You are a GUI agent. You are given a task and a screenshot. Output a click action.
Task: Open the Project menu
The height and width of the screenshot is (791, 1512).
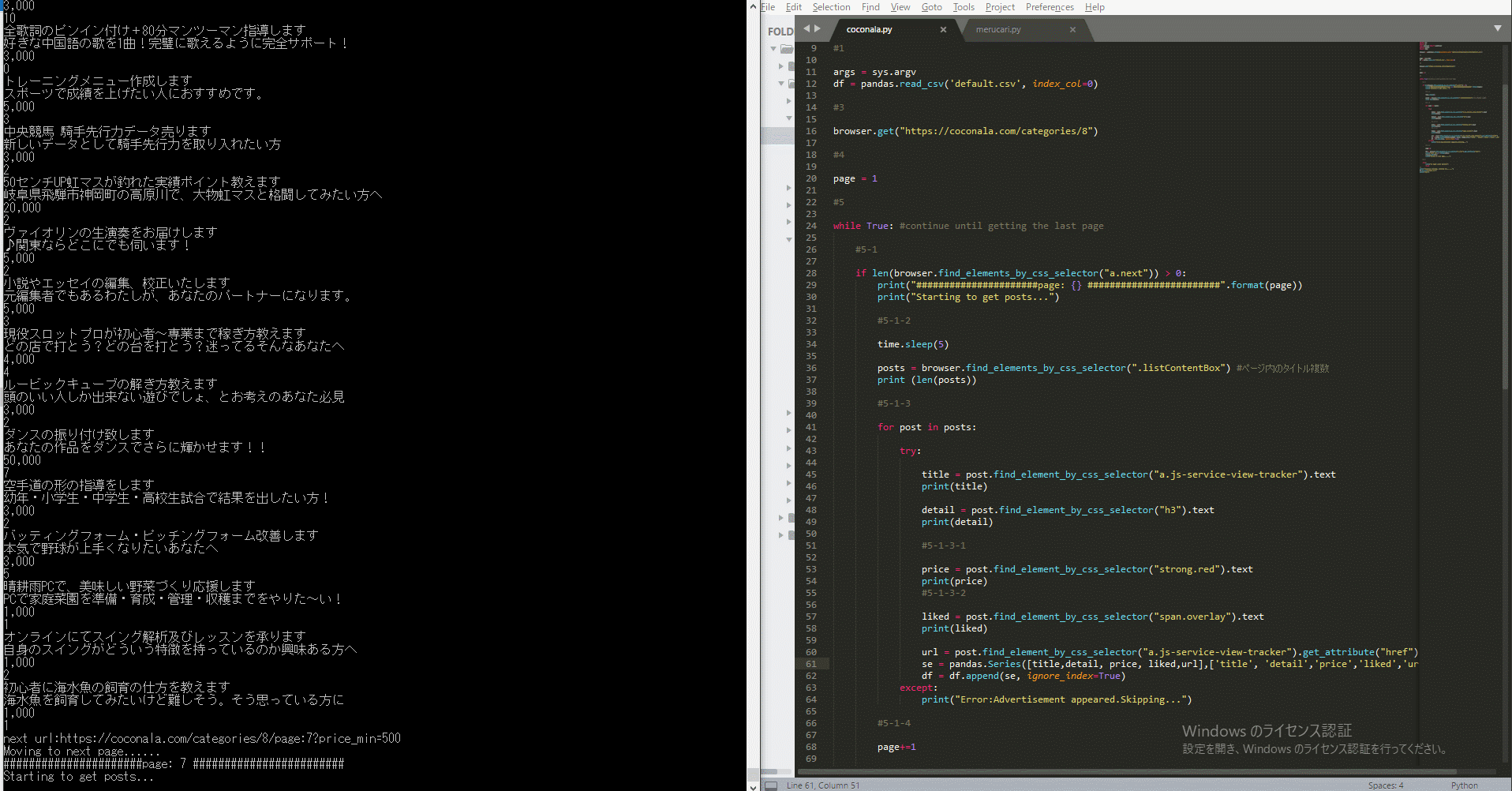coord(1000,7)
